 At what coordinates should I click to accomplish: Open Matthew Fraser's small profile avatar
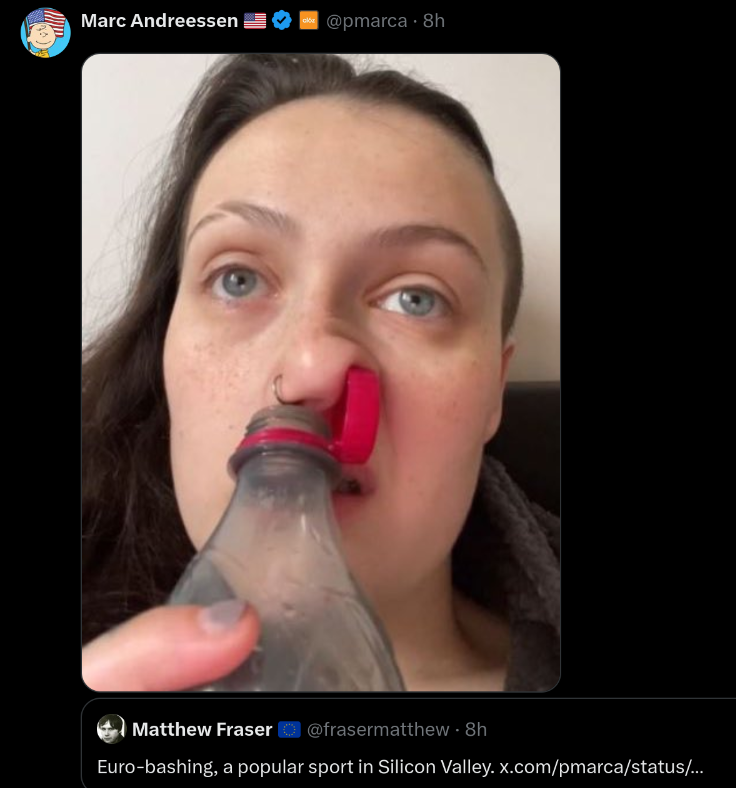(111, 729)
